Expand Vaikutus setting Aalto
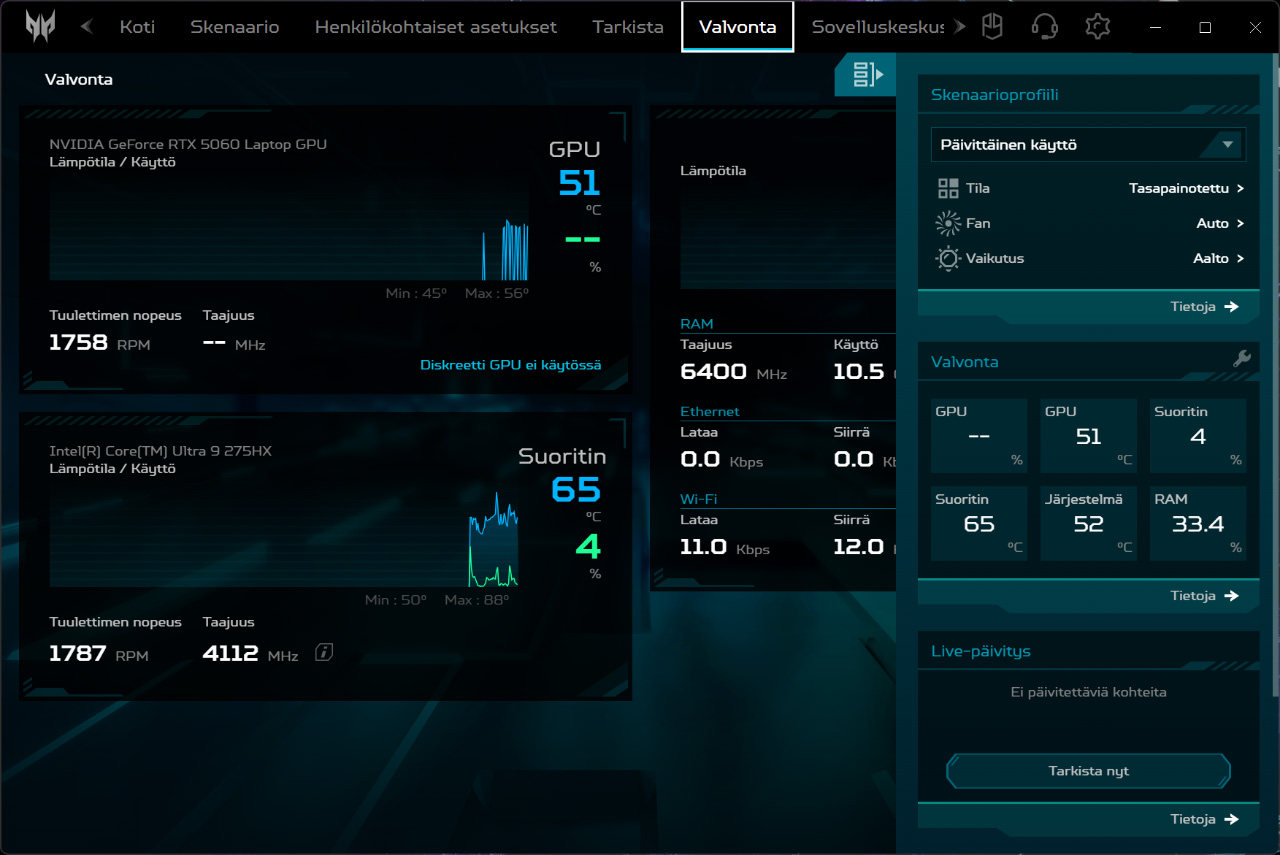The width and height of the screenshot is (1280, 855). [1219, 258]
